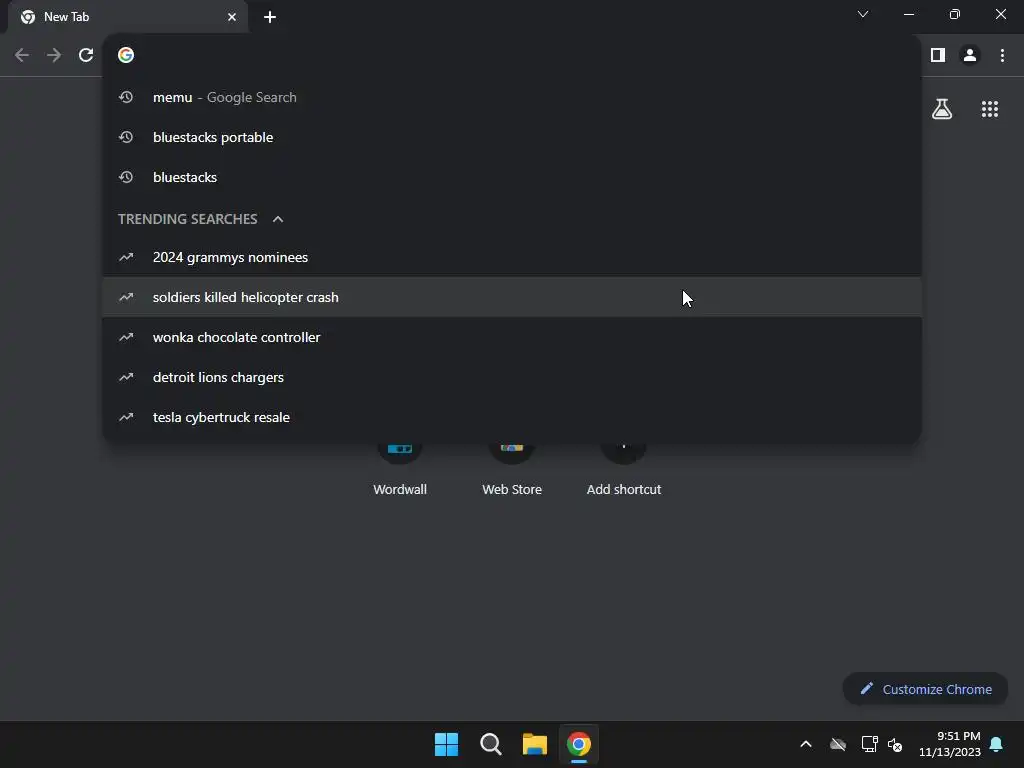
Task: Select 'detroit lions chargers' suggestion
Action: pos(512,377)
